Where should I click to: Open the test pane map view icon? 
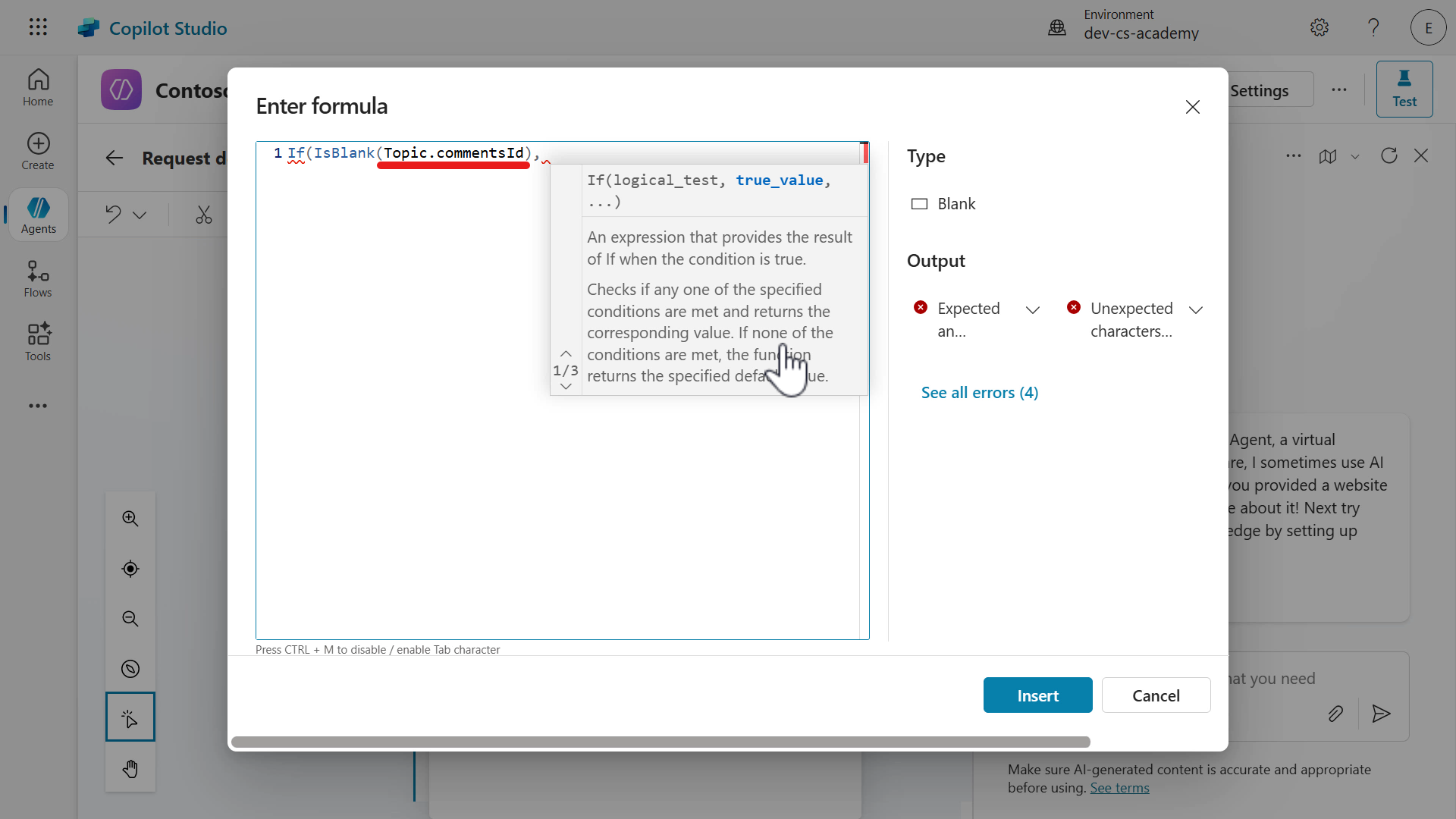pyautogui.click(x=1328, y=156)
